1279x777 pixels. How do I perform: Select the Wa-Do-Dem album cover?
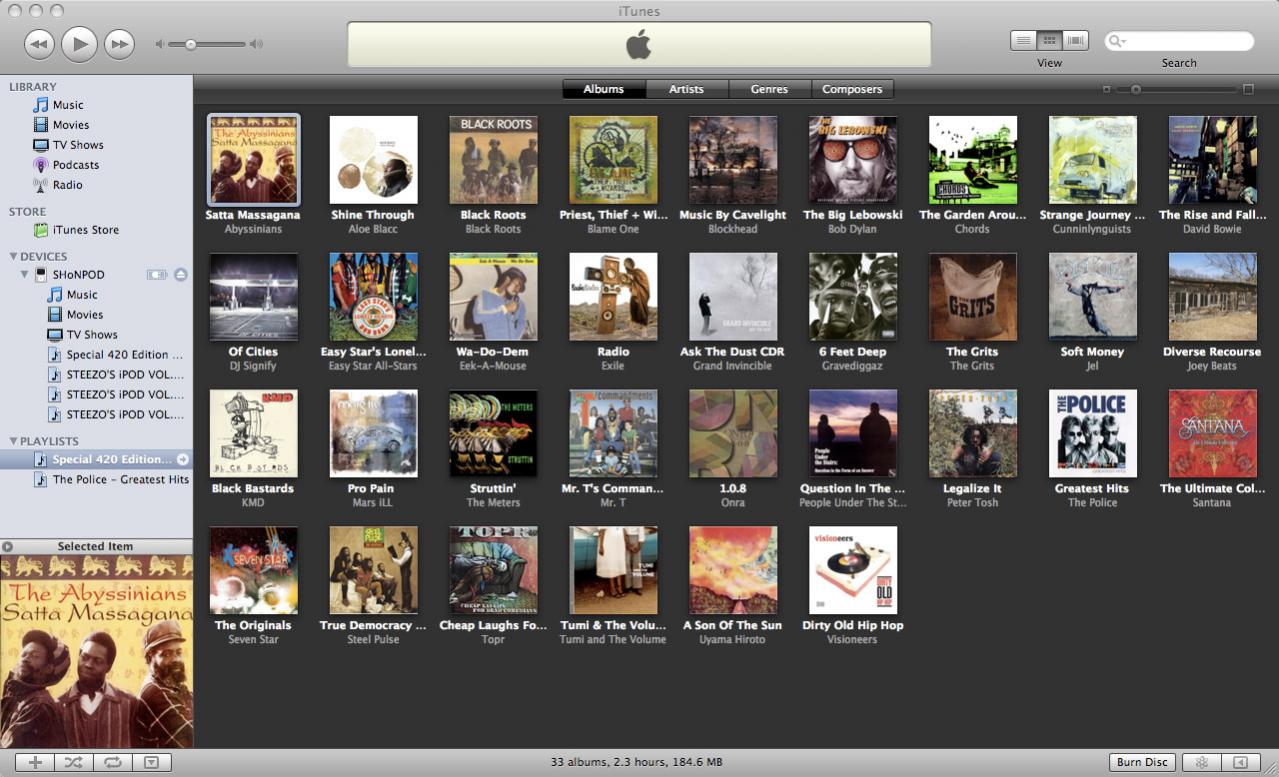pyautogui.click(x=493, y=297)
